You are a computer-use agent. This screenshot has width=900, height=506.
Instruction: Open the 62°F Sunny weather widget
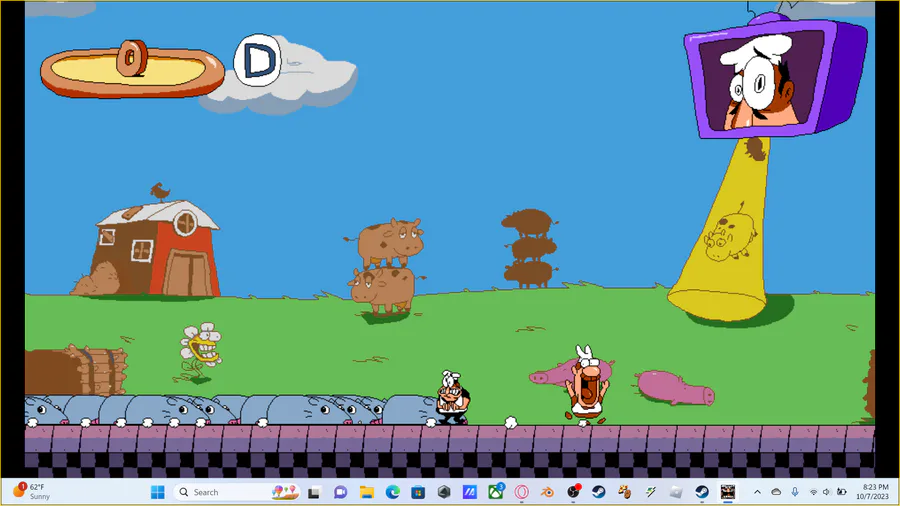click(x=32, y=492)
